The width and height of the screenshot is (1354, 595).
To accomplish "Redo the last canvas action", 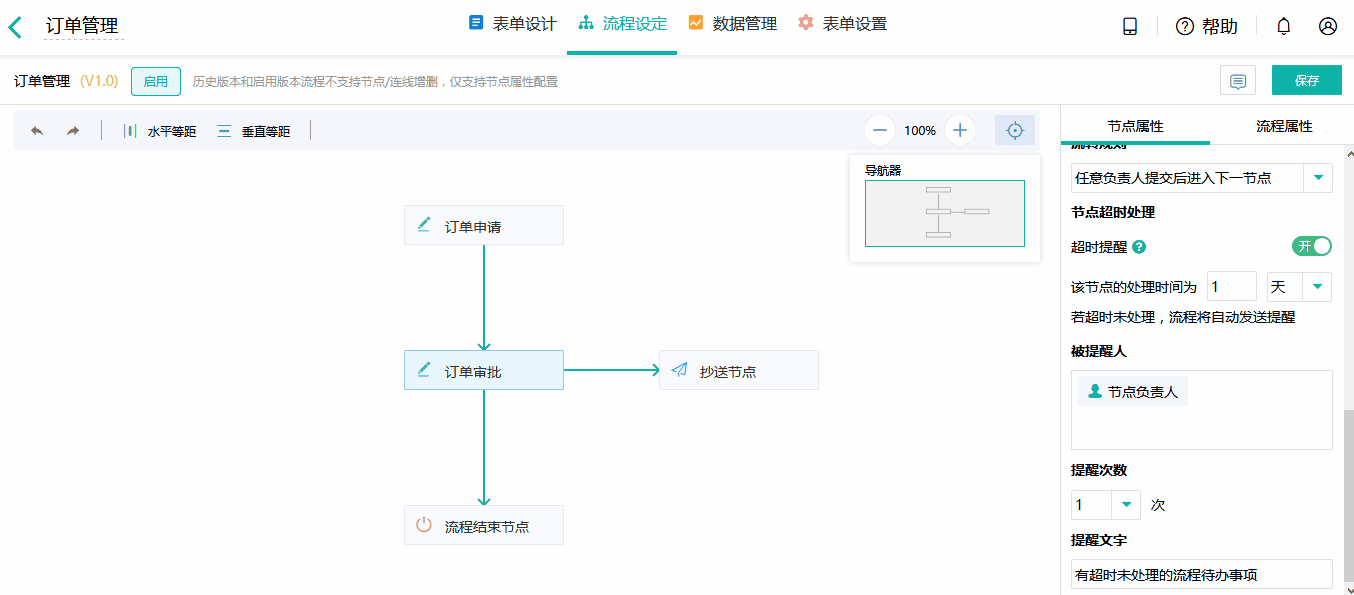I will [73, 131].
